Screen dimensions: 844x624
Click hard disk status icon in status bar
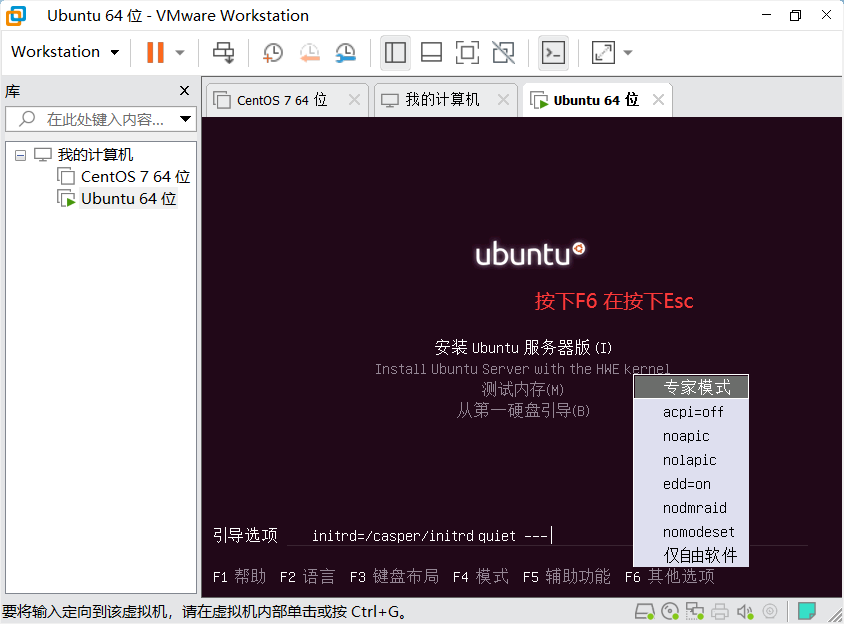tap(644, 612)
